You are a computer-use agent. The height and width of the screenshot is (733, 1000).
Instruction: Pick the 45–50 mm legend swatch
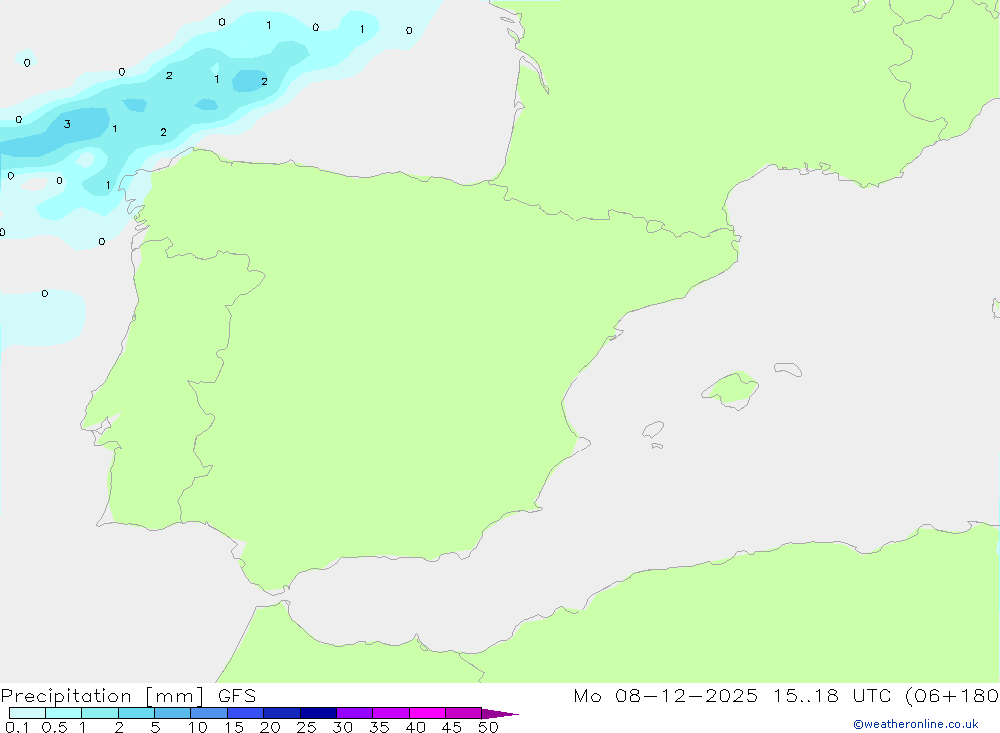(x=463, y=713)
